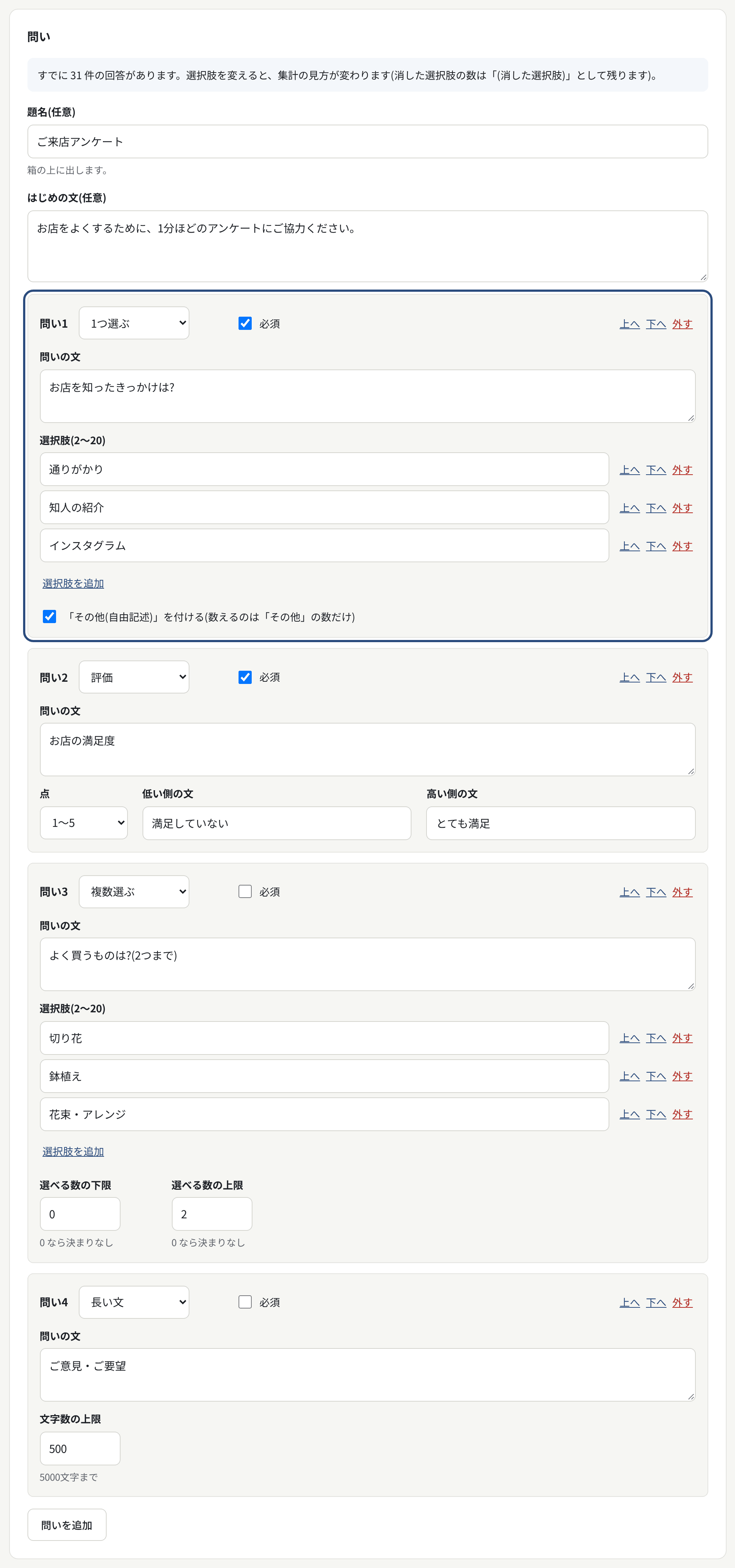Viewport: 735px width, 1568px height.
Task: Click the 選べる数の下限 number field
Action: pos(80,1214)
